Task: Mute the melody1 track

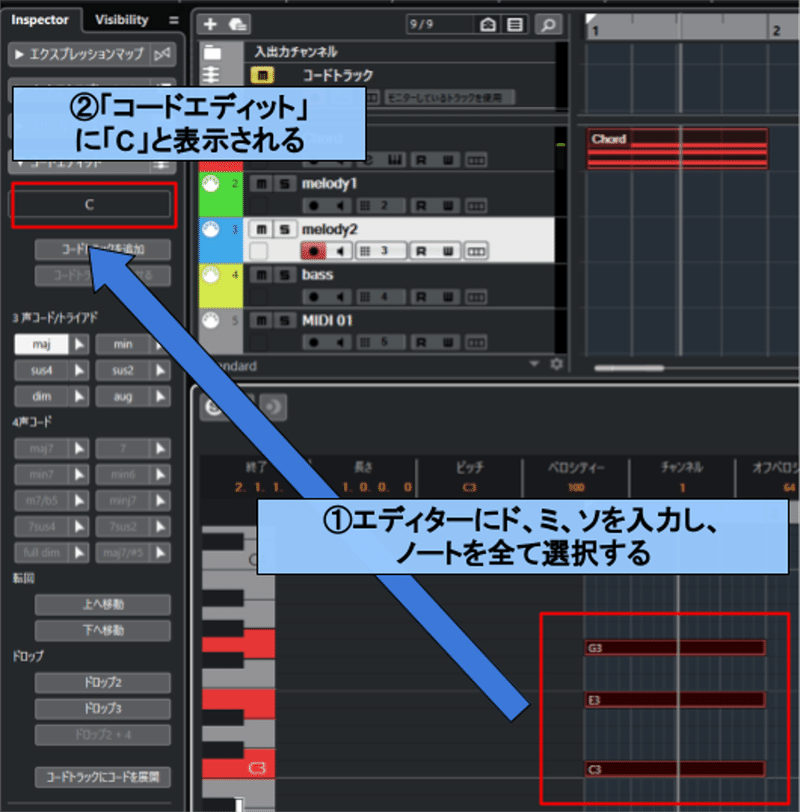Action: (261, 184)
